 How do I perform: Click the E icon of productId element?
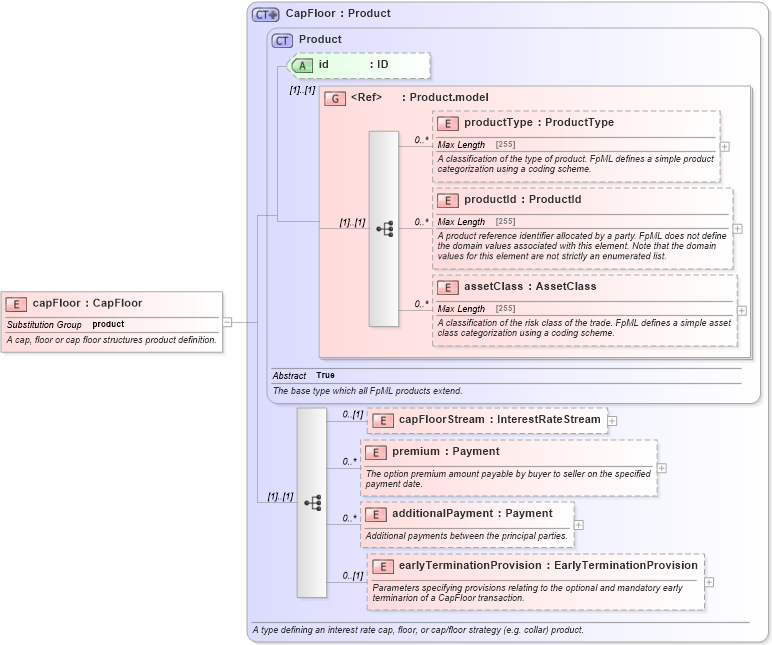(x=448, y=200)
